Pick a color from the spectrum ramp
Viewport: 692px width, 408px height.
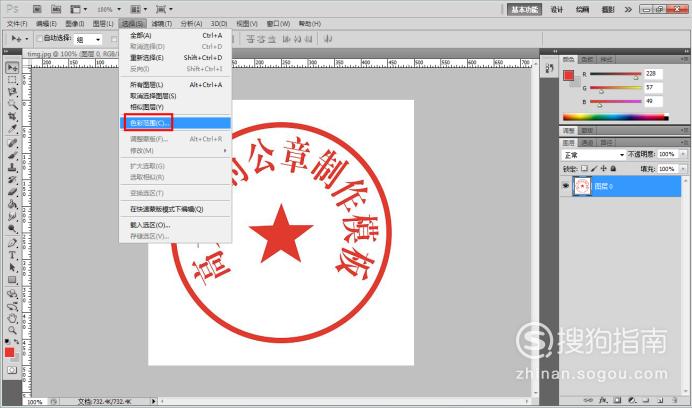pos(616,117)
